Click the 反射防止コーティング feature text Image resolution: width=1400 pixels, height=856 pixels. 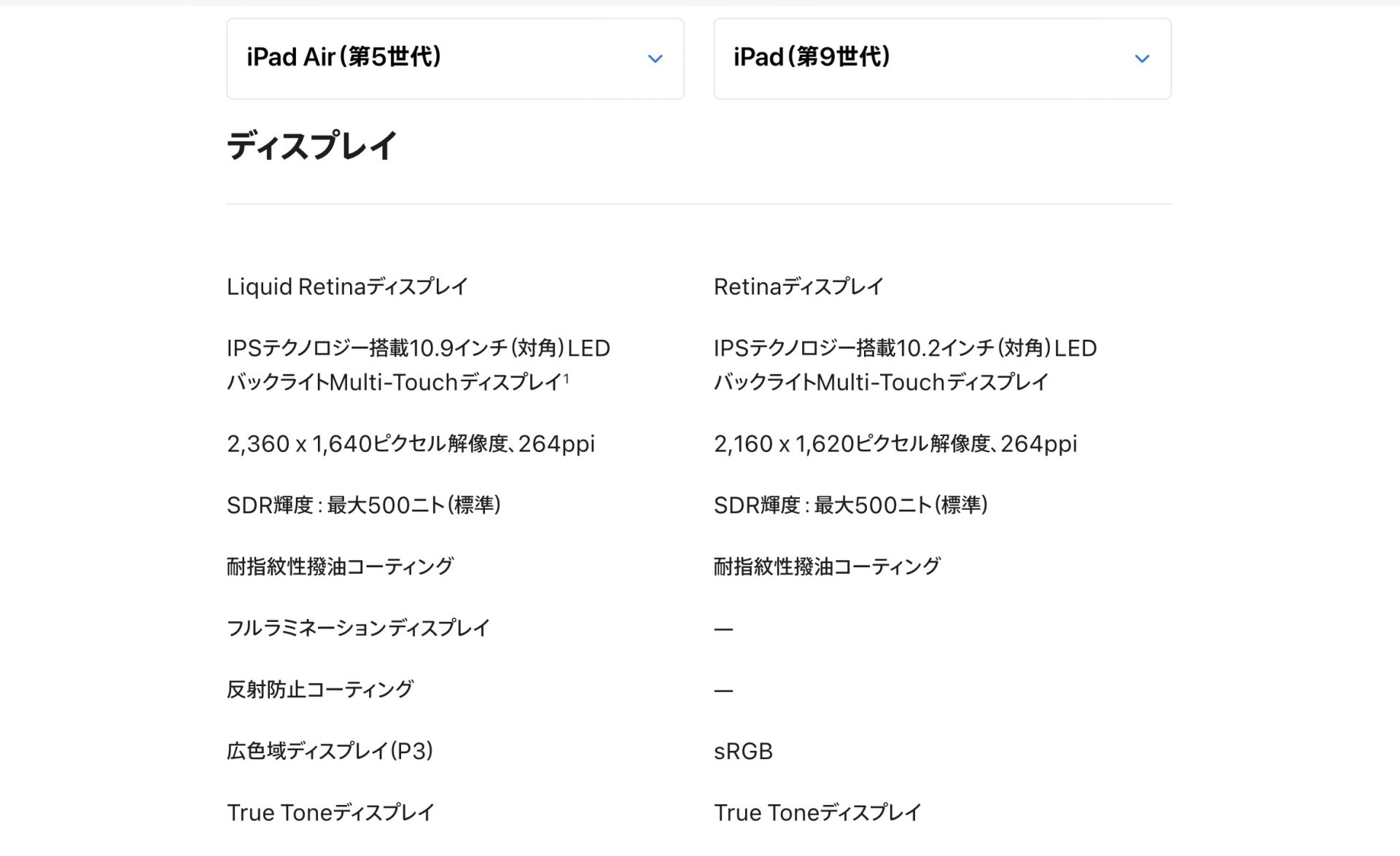pyautogui.click(x=319, y=689)
